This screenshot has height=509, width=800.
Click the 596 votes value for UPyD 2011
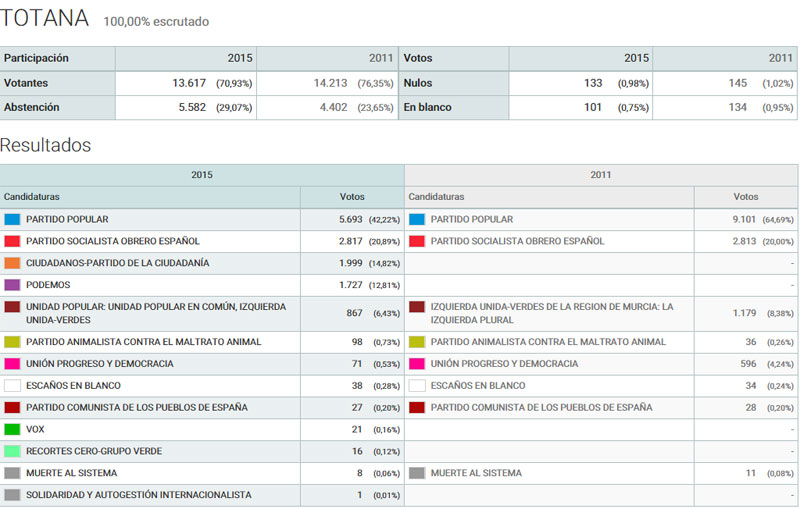pos(748,364)
